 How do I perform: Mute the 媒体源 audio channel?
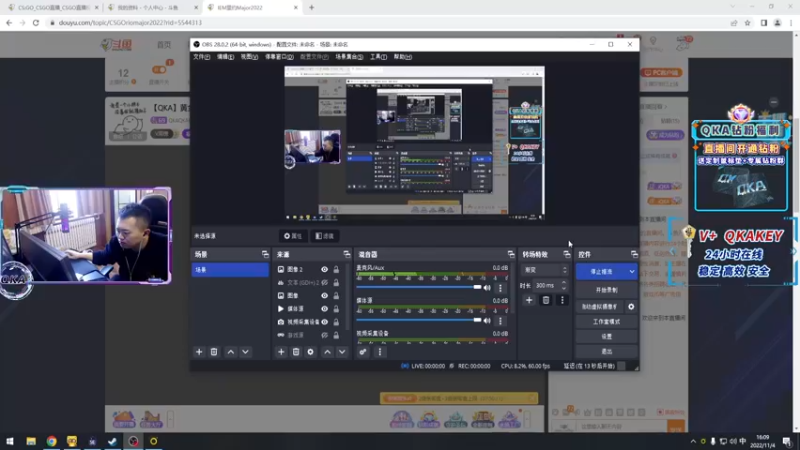click(487, 321)
